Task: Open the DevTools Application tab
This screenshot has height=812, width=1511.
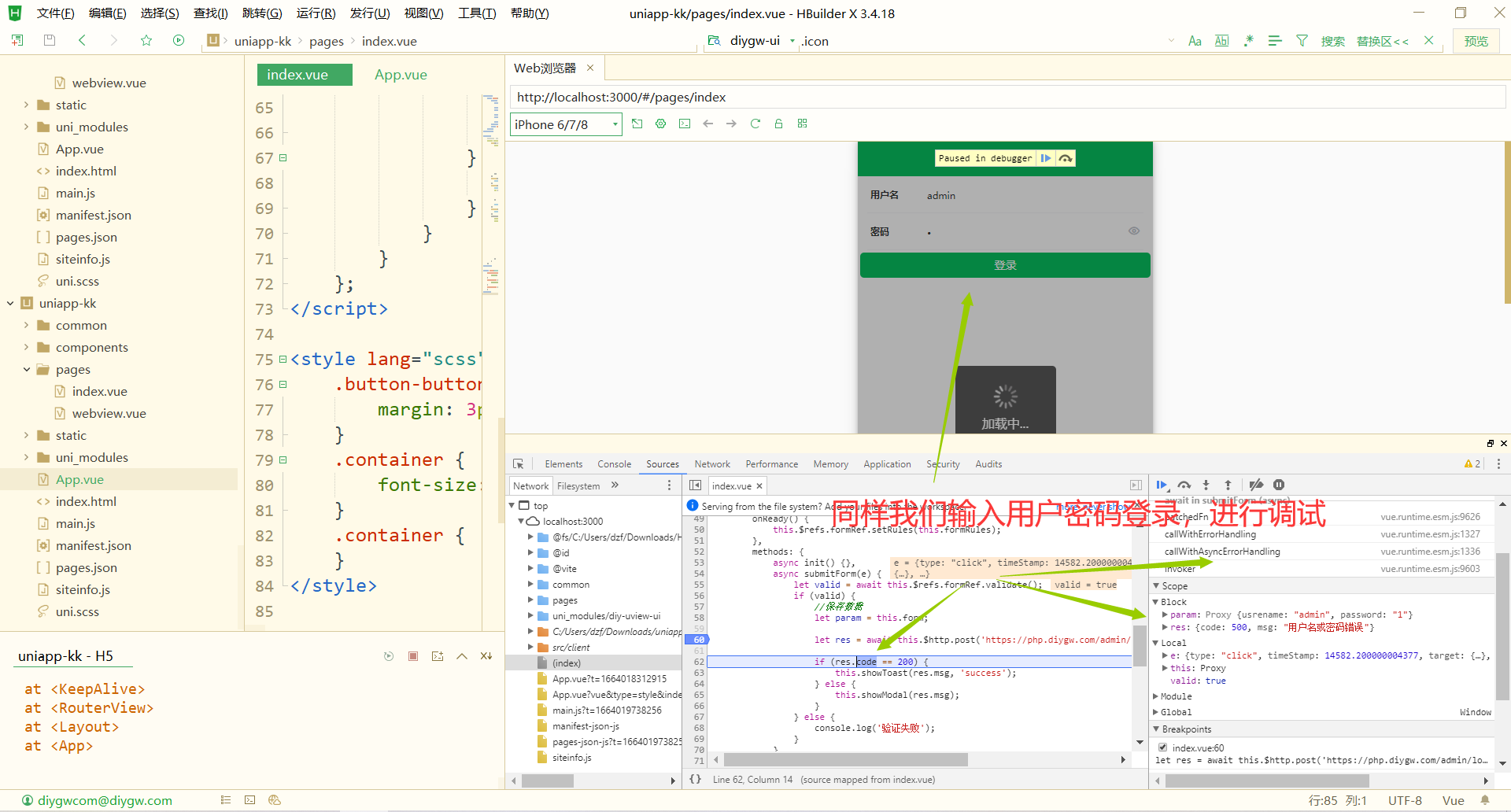Action: coord(887,464)
